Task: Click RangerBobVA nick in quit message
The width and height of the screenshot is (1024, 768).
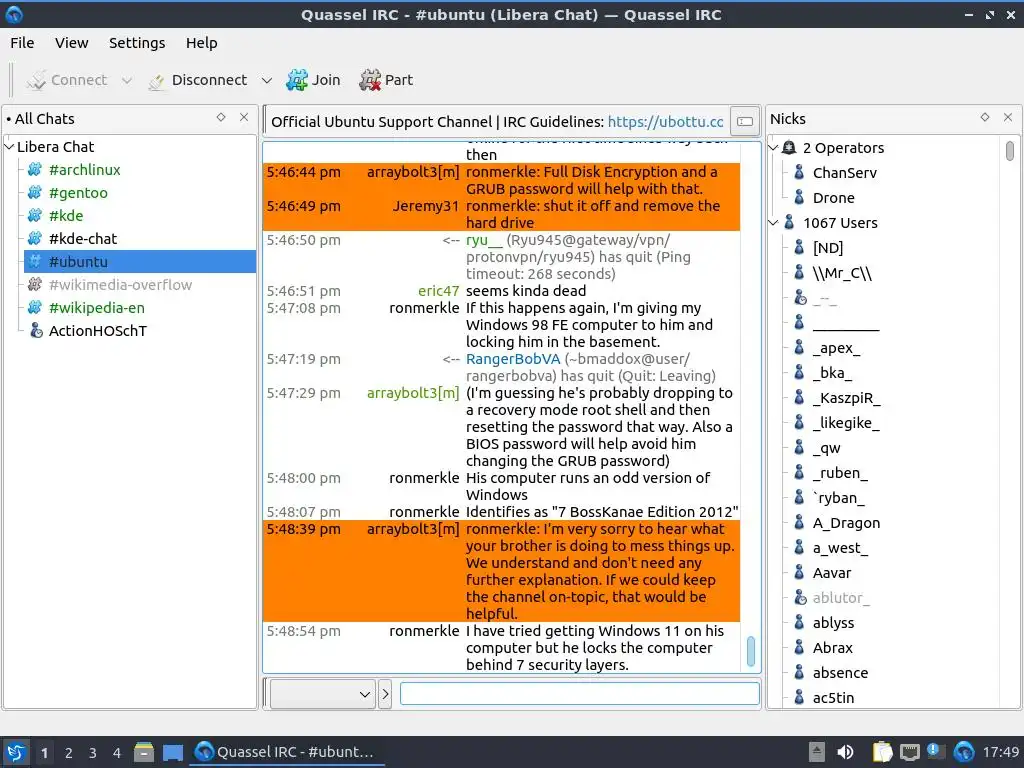Action: tap(513, 359)
